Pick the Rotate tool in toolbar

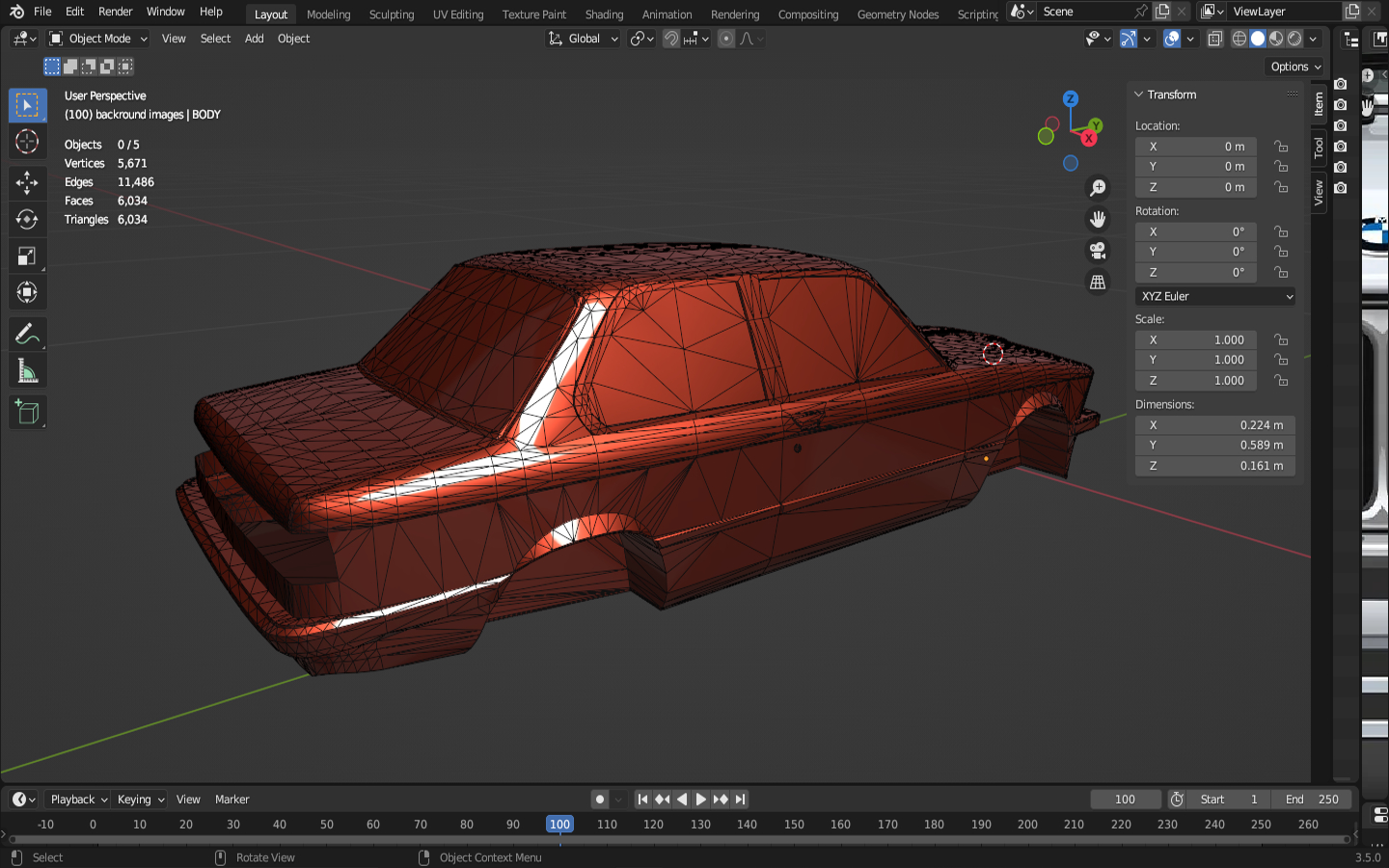point(27,219)
